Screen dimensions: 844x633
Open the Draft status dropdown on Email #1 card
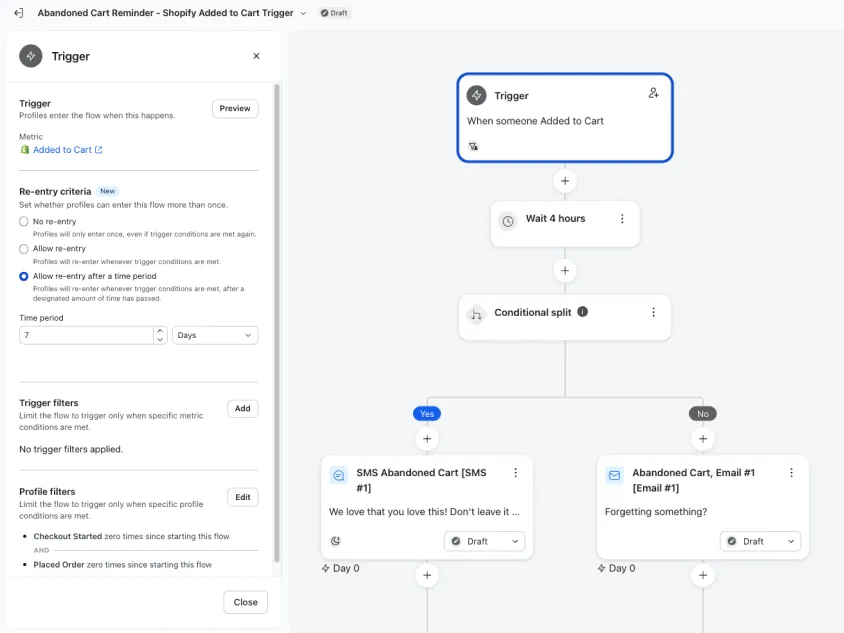pos(760,541)
